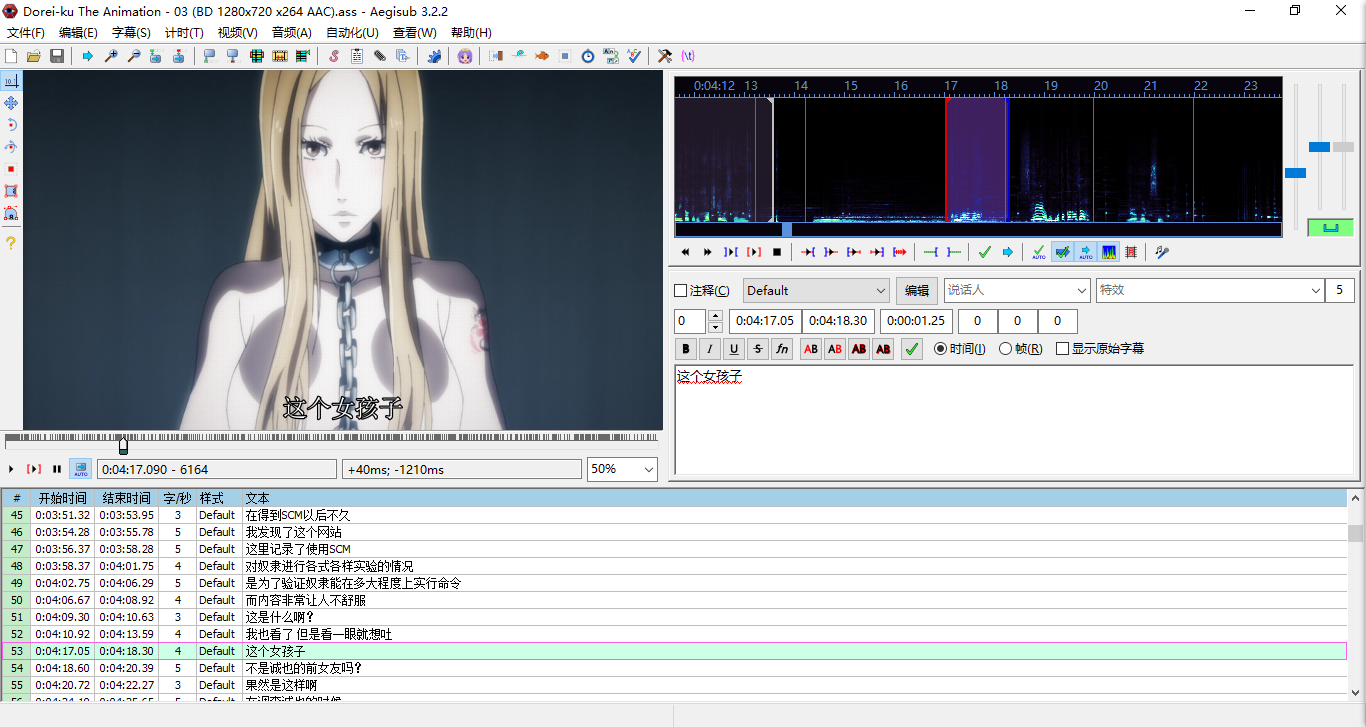Open the Styles Manager (pink S icon)
The height and width of the screenshot is (727, 1366).
click(334, 56)
